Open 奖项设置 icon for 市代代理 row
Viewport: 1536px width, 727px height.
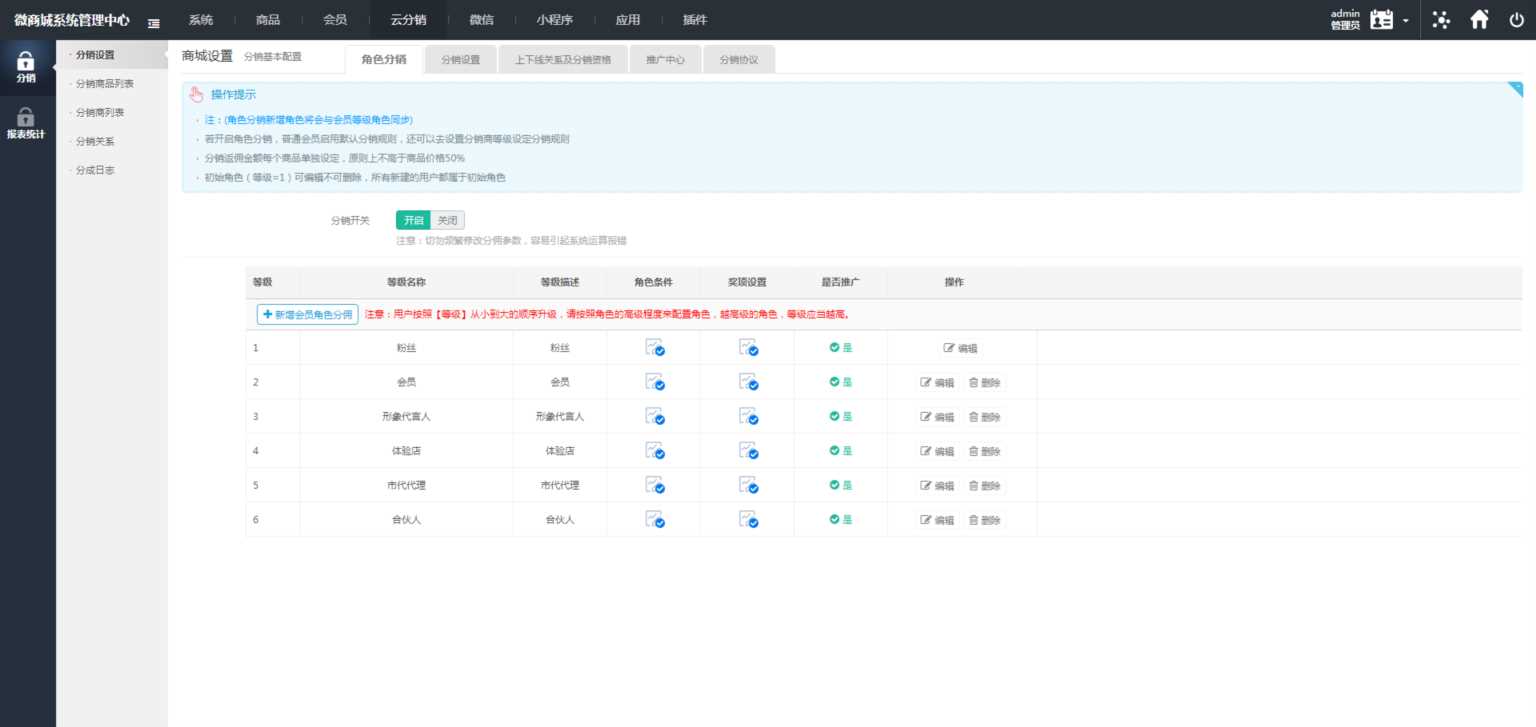point(748,485)
